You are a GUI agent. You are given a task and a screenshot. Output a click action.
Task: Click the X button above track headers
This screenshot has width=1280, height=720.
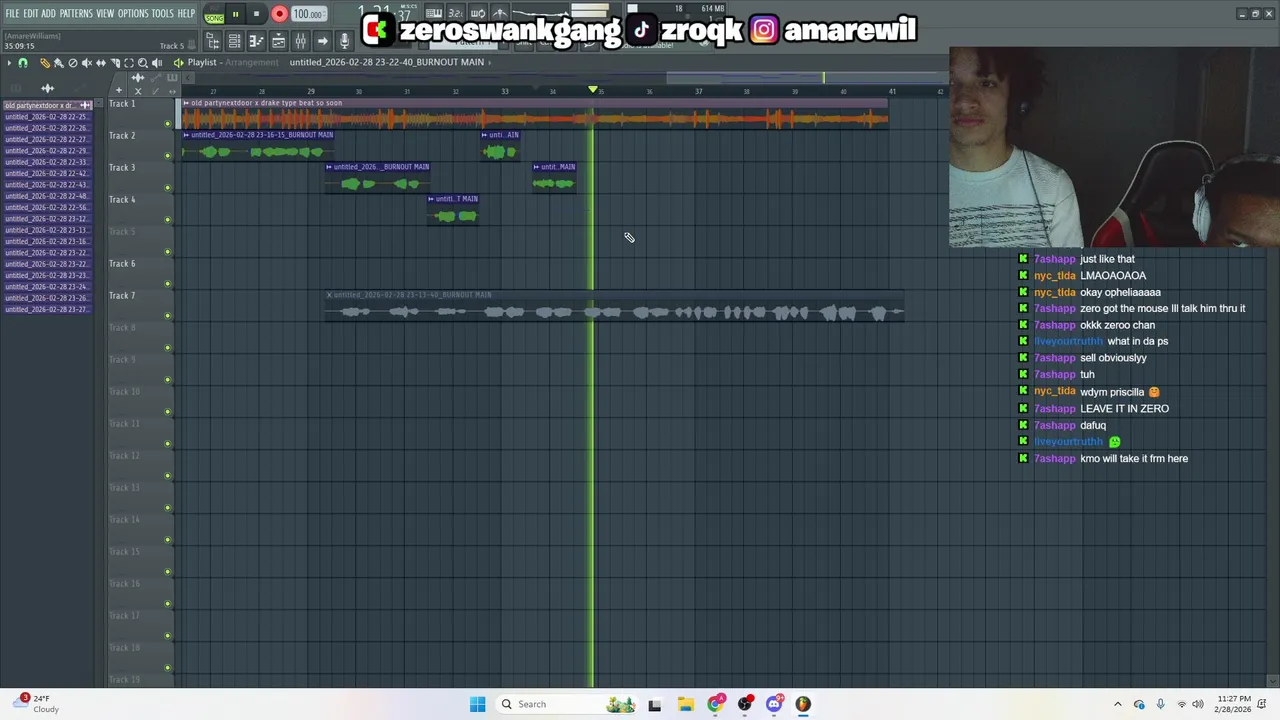click(x=138, y=90)
